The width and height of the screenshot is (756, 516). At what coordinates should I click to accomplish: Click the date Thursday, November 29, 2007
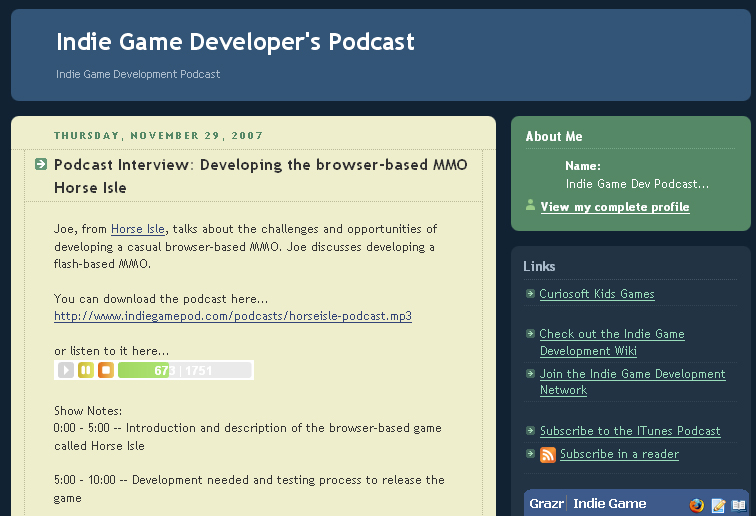coord(159,136)
